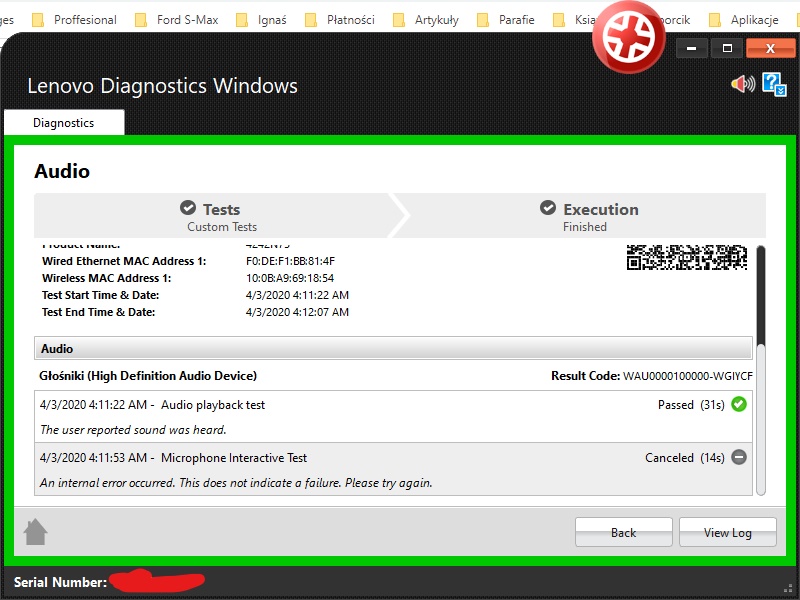Click the Result Code WAU0000100000-WGIYCF
Screen dimensions: 800x600
point(652,376)
